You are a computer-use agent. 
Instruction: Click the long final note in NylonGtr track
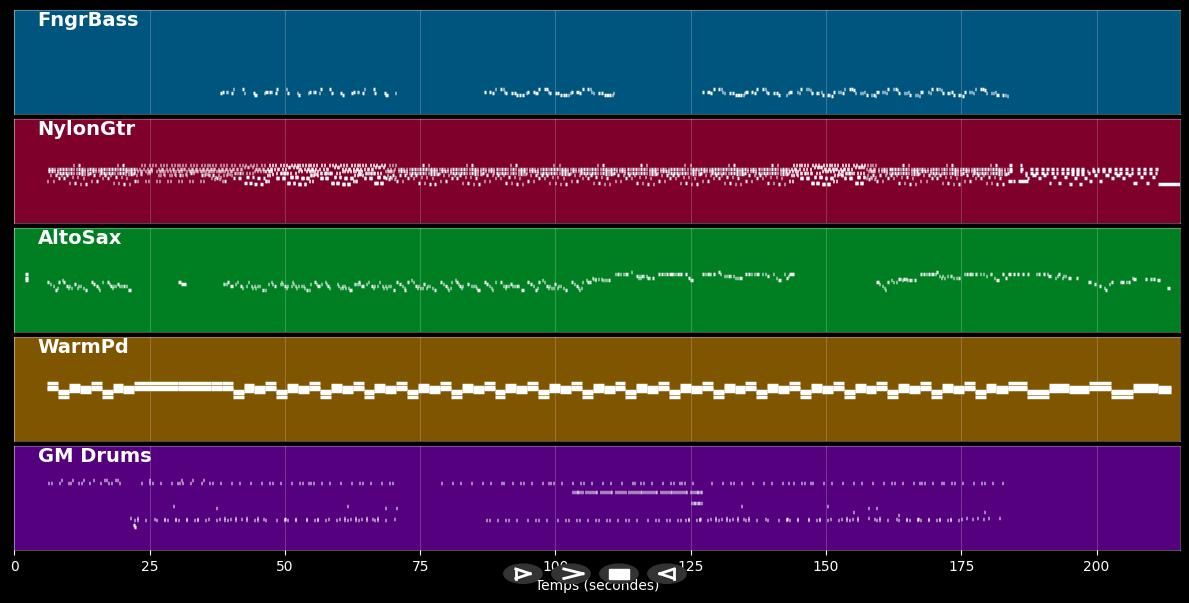click(x=1168, y=184)
